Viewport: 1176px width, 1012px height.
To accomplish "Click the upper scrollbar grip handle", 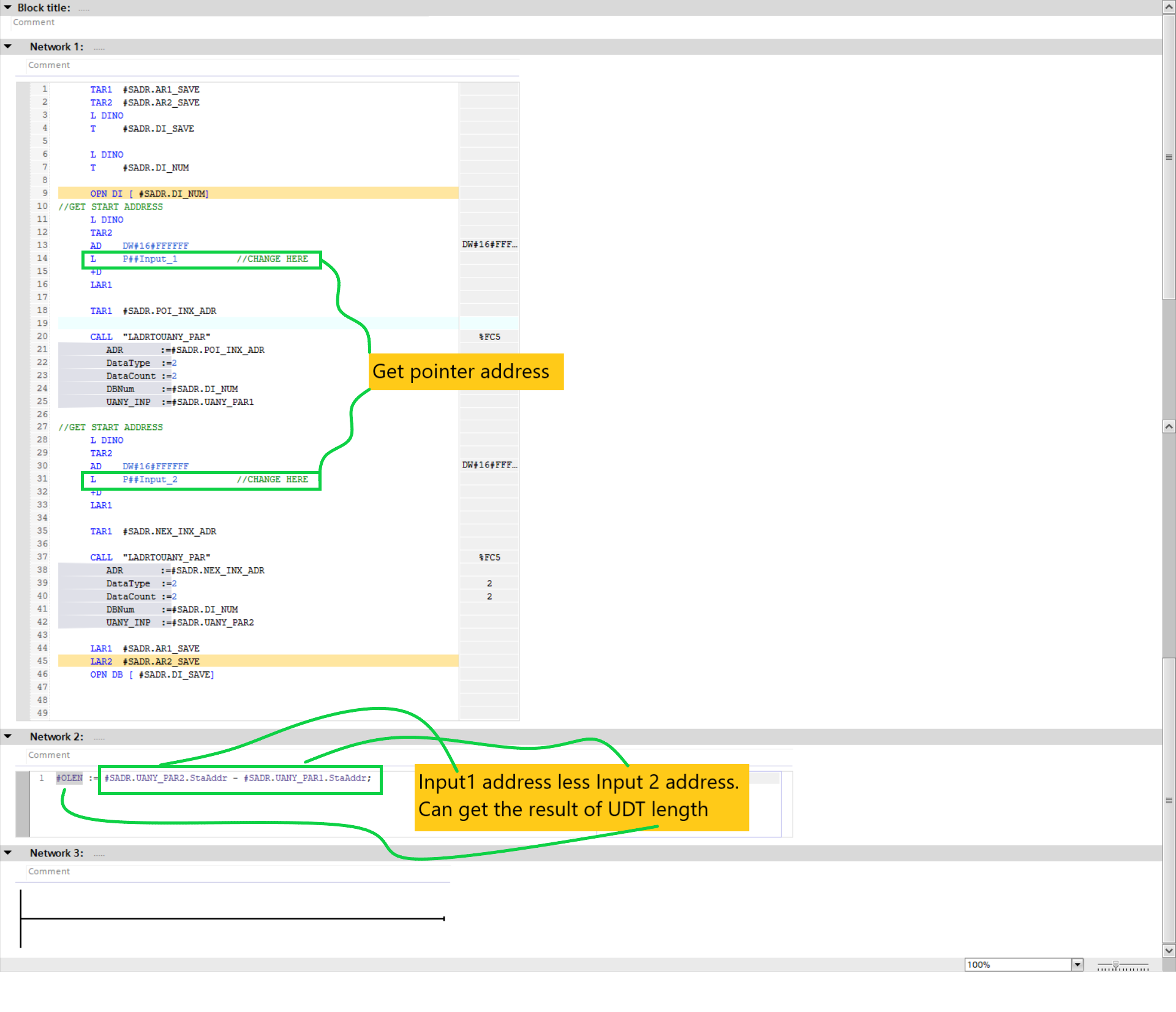I will (1169, 157).
